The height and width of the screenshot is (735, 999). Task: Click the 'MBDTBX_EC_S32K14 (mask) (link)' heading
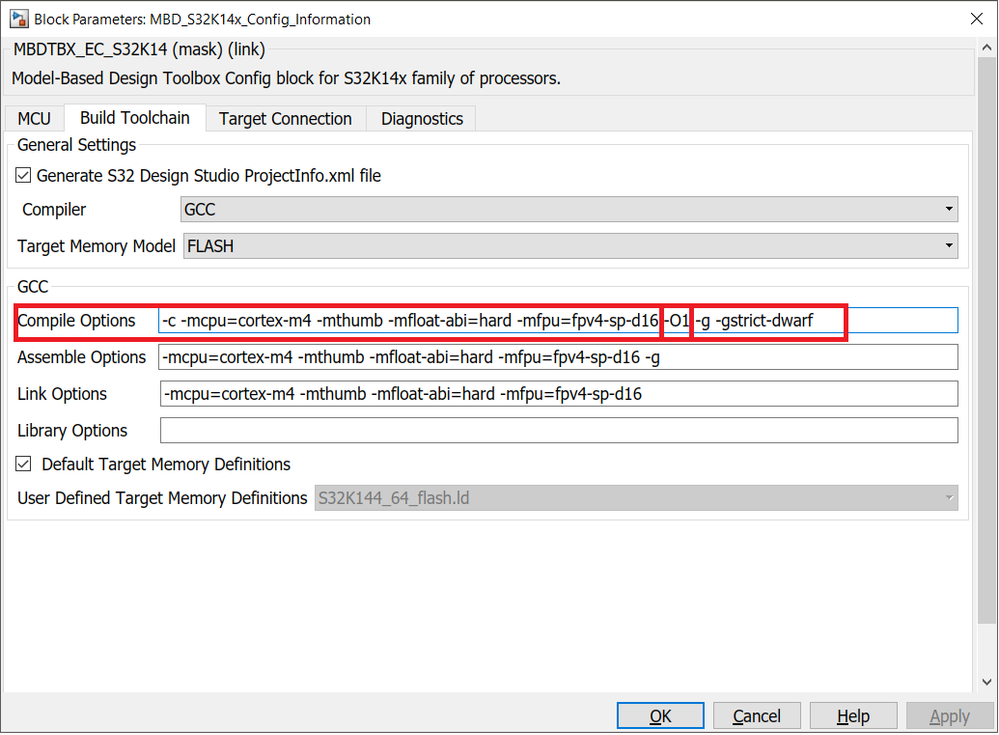pyautogui.click(x=140, y=50)
